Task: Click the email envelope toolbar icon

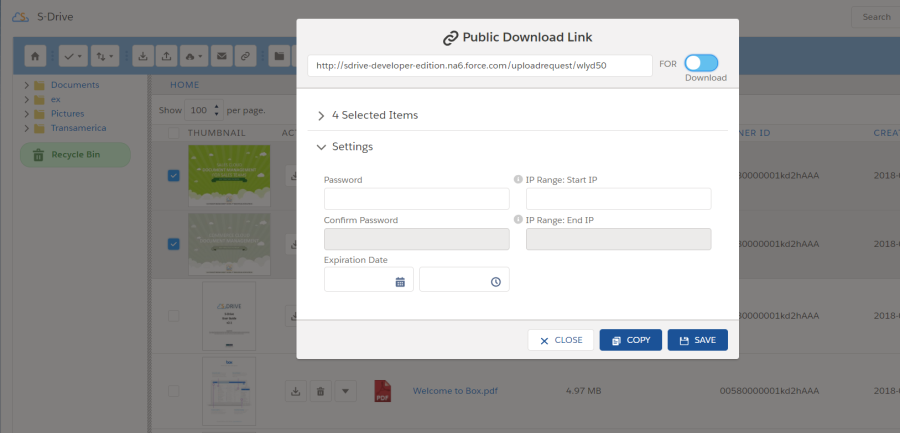Action: (221, 56)
